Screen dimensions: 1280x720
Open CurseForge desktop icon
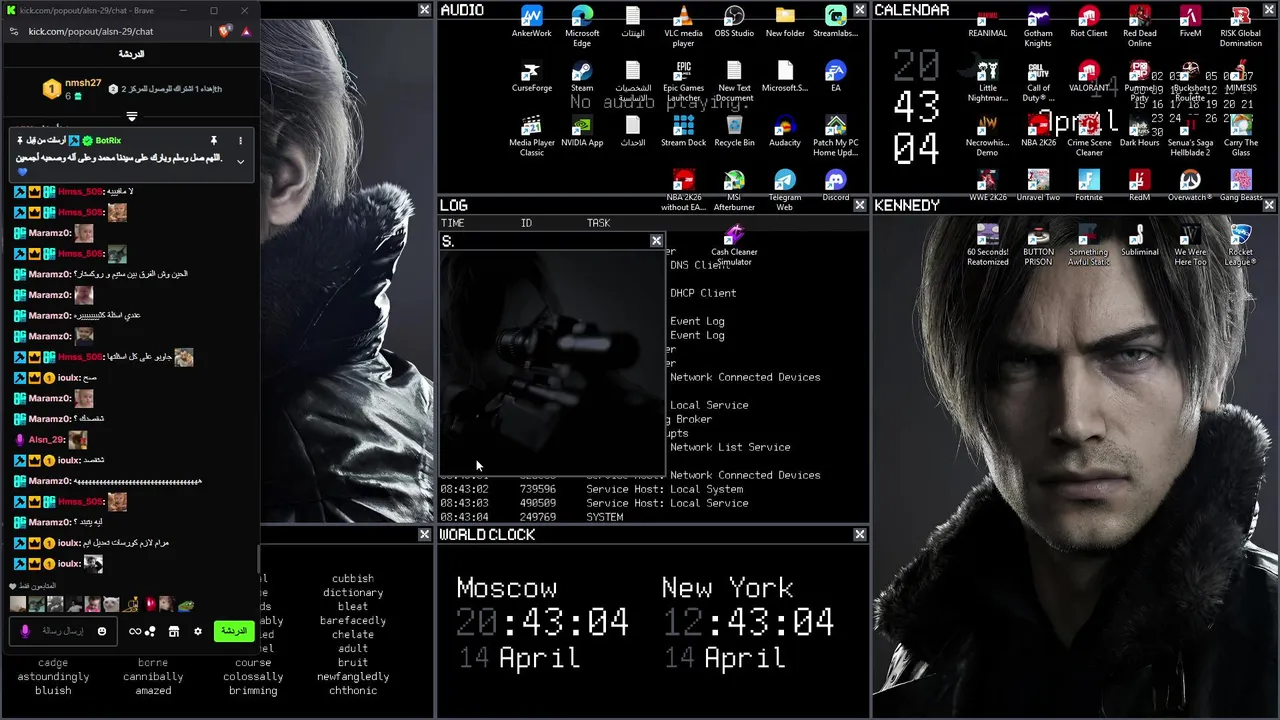pos(531,77)
